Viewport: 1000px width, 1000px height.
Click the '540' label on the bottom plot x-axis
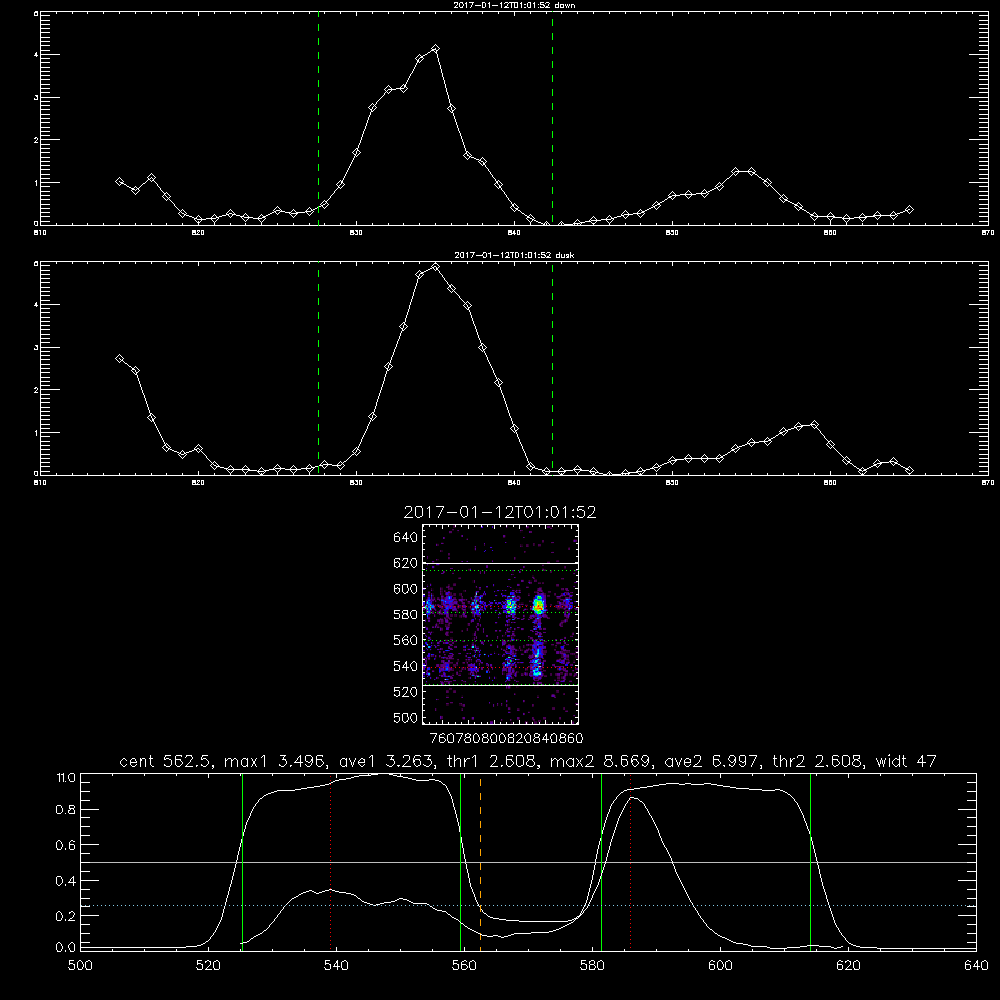336,966
